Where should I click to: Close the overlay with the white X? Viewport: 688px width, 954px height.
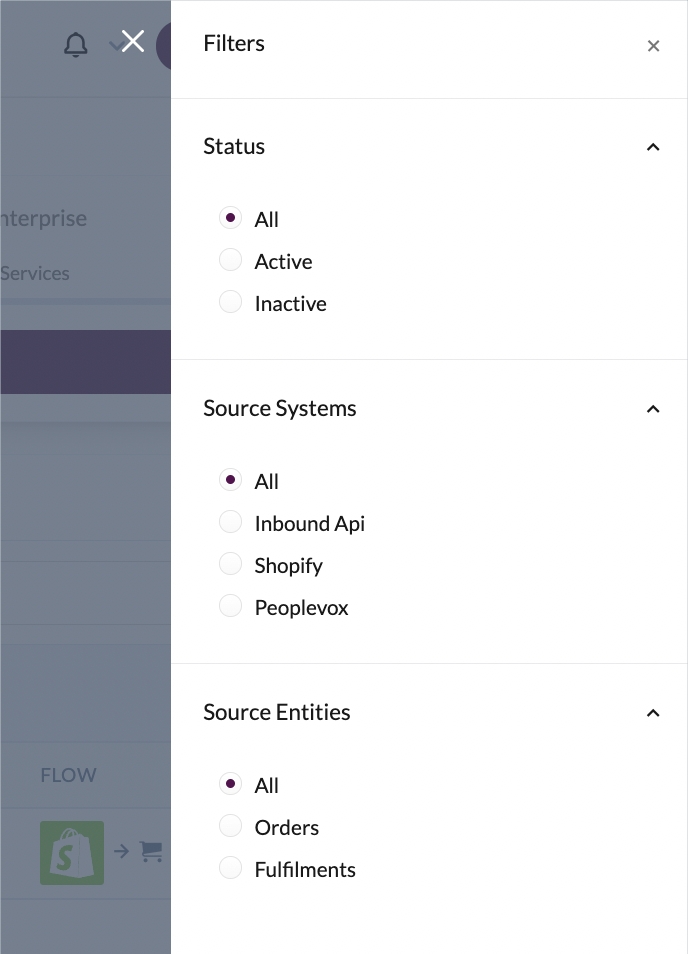pyautogui.click(x=133, y=41)
